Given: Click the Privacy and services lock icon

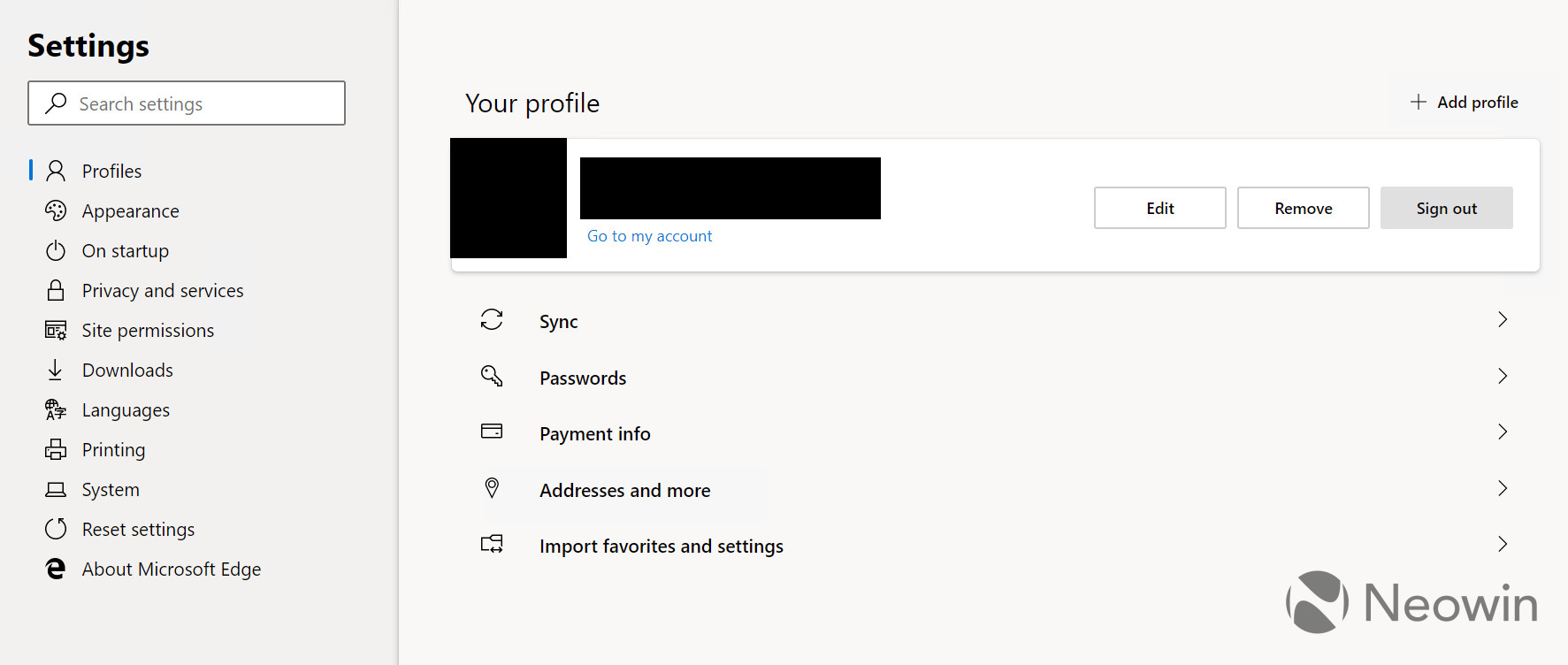Looking at the screenshot, I should tap(56, 290).
